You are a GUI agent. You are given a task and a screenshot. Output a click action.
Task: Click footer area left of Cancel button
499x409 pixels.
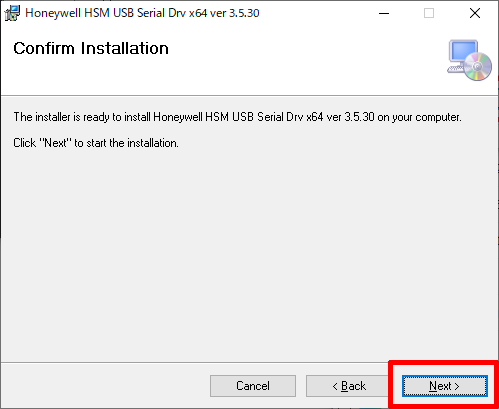[105, 386]
